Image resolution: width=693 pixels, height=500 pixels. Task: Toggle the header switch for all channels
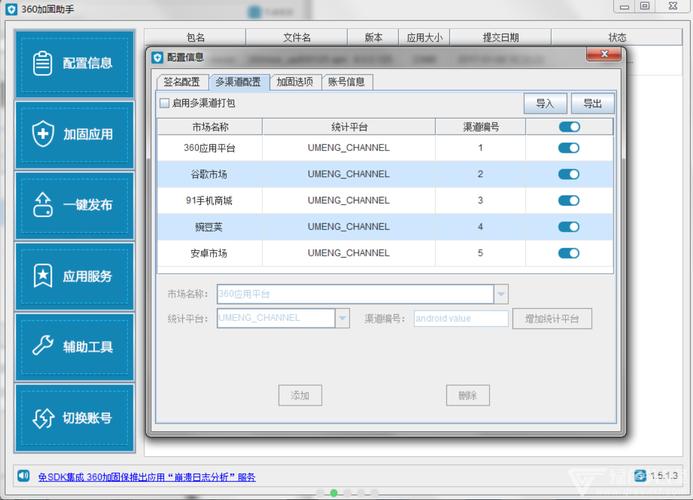point(569,127)
